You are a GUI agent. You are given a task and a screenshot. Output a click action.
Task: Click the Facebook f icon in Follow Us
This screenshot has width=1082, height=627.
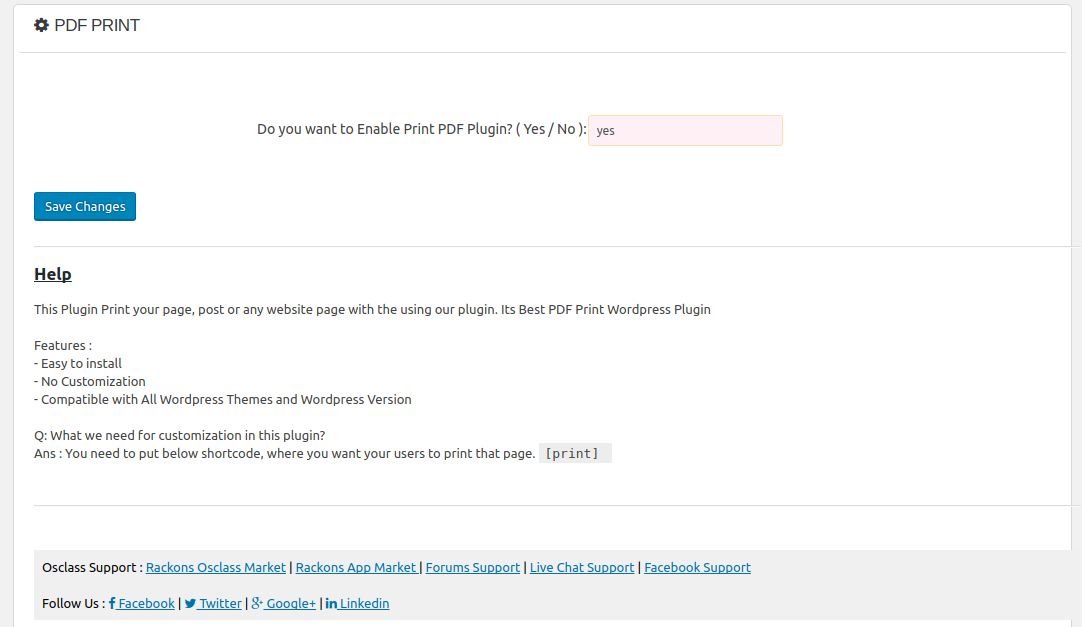point(112,604)
